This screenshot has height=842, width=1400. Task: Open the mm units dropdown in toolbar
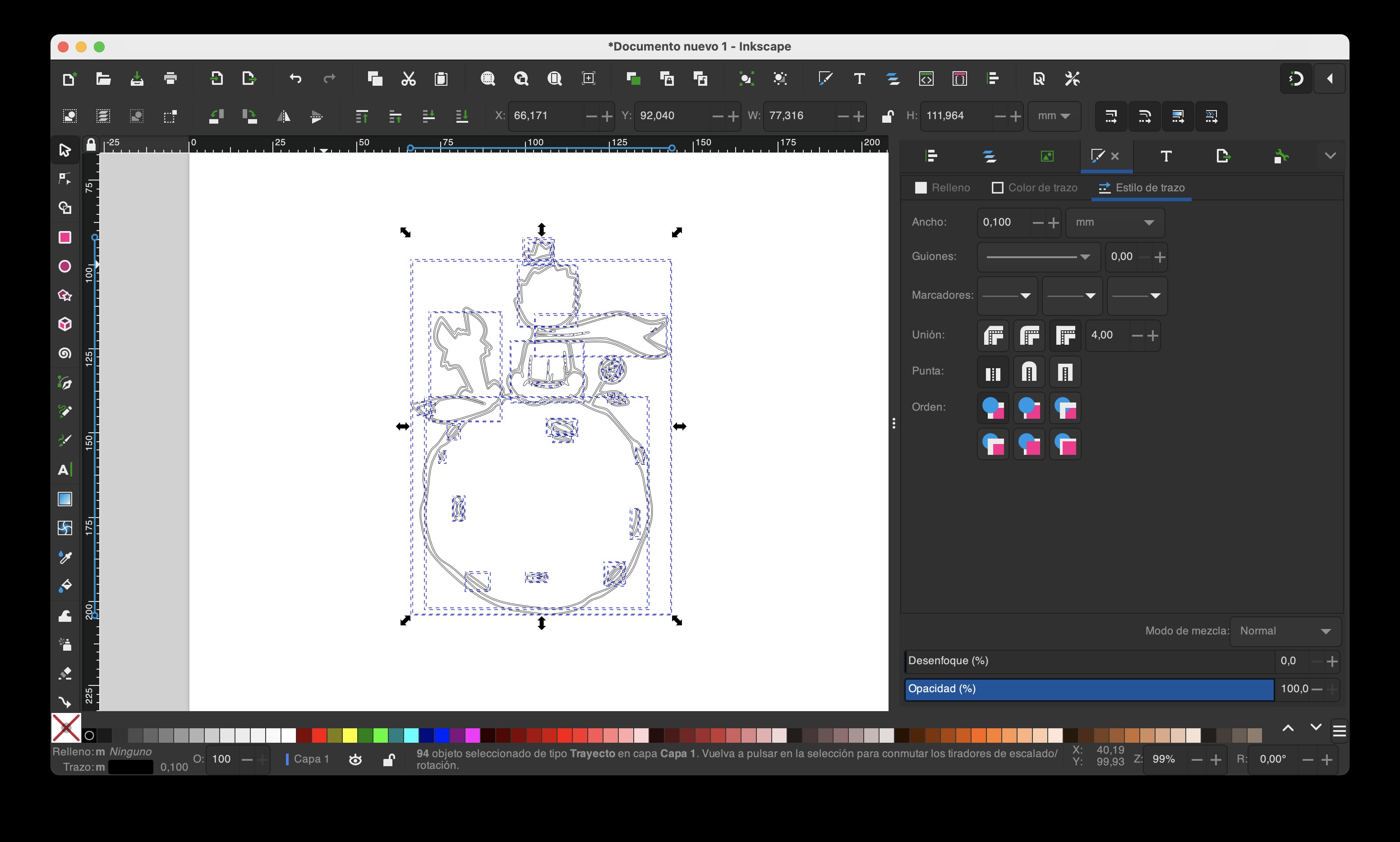click(1054, 116)
